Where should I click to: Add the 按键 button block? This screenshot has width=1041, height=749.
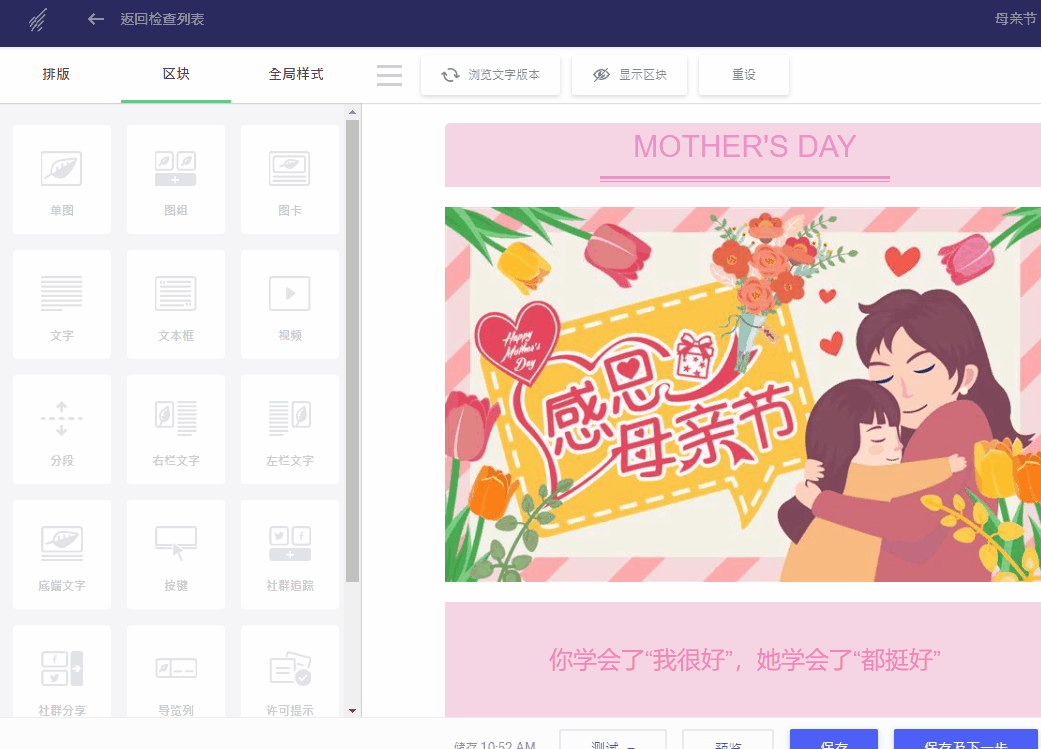click(176, 554)
